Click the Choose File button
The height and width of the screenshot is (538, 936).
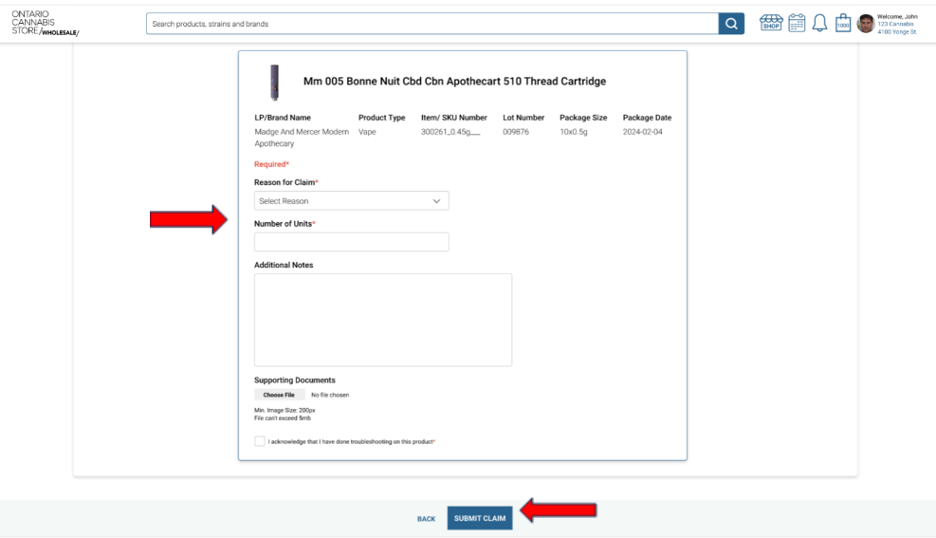pyautogui.click(x=279, y=395)
